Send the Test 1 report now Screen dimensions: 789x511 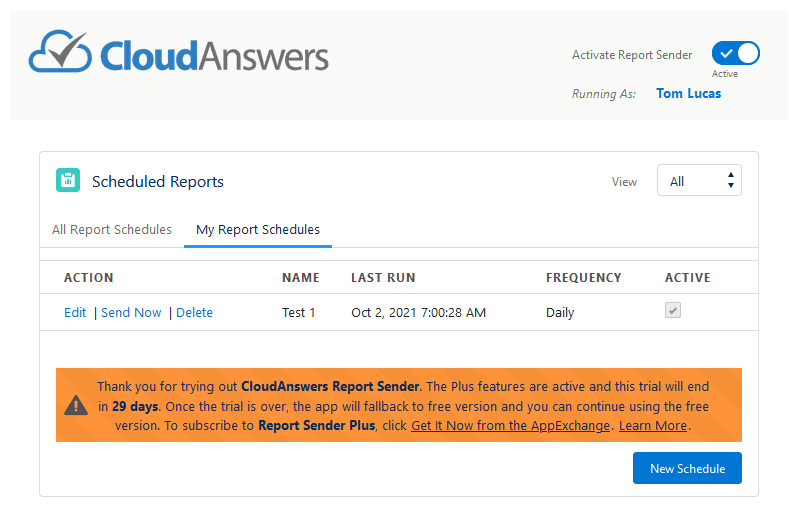131,312
